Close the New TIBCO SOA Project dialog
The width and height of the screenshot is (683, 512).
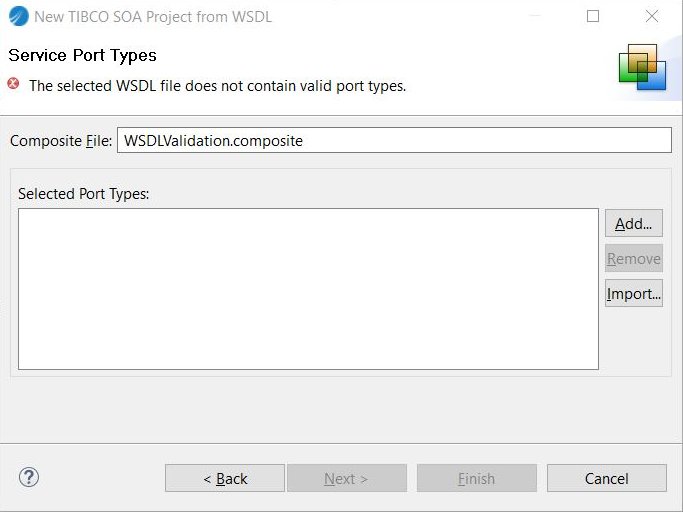[x=652, y=16]
